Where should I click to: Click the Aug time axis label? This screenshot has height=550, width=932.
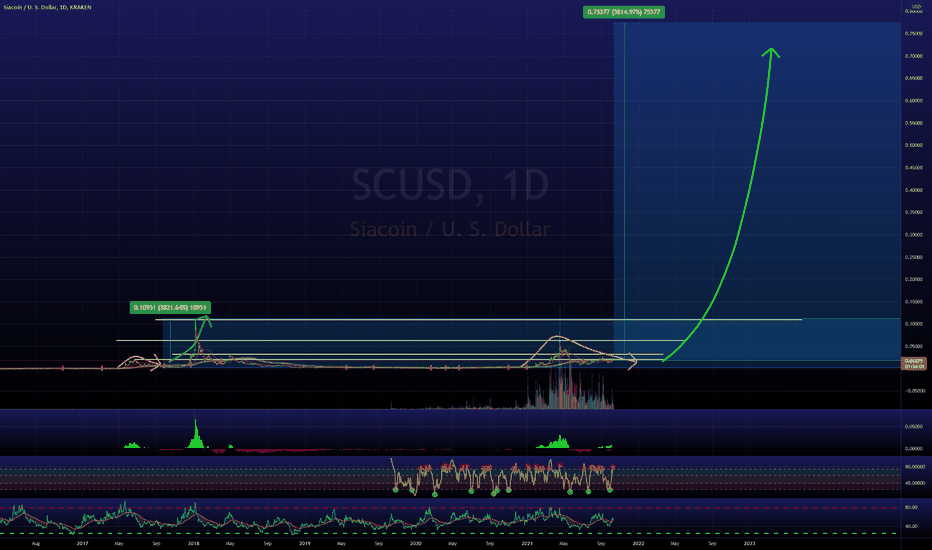pos(36,543)
